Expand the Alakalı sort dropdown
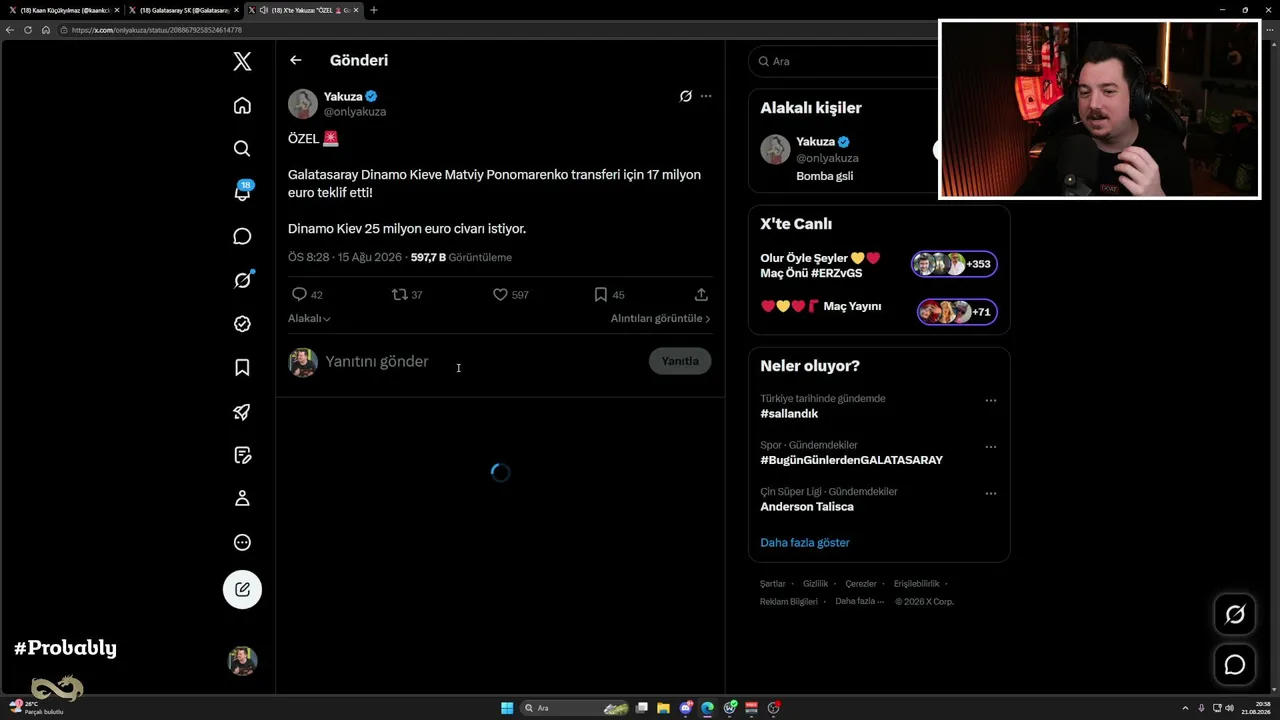The width and height of the screenshot is (1280, 720). pyautogui.click(x=309, y=318)
